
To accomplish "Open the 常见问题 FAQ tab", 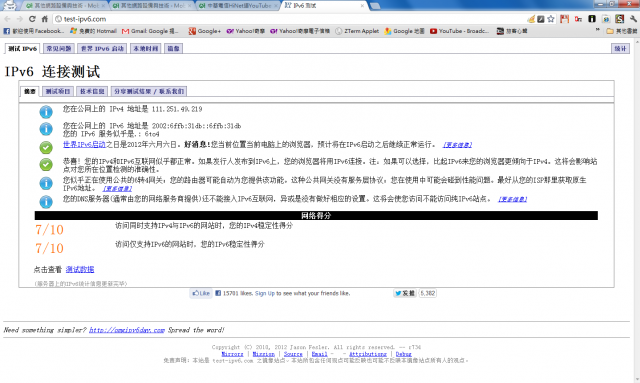I will pos(59,49).
